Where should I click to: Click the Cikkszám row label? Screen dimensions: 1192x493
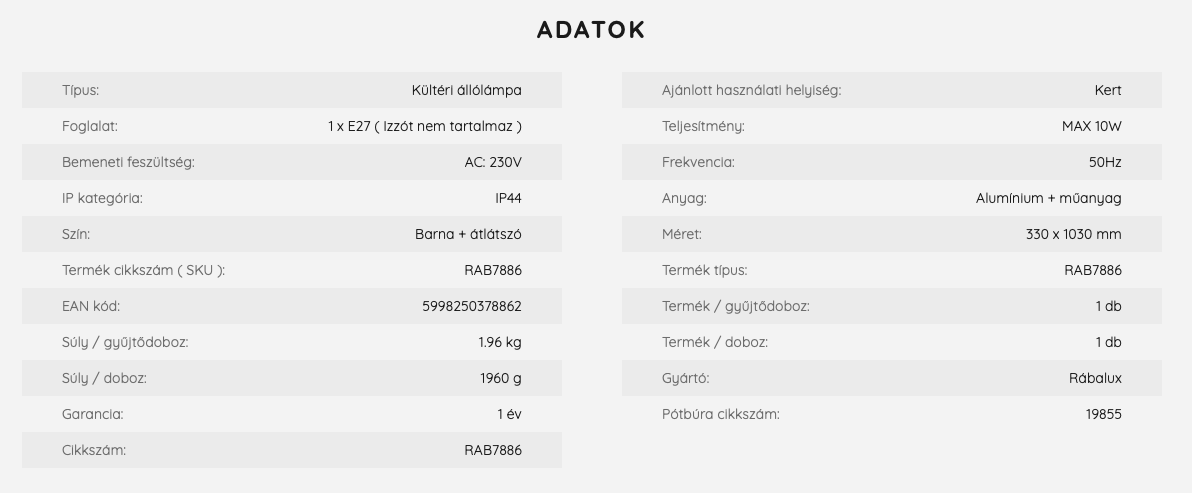tap(94, 450)
